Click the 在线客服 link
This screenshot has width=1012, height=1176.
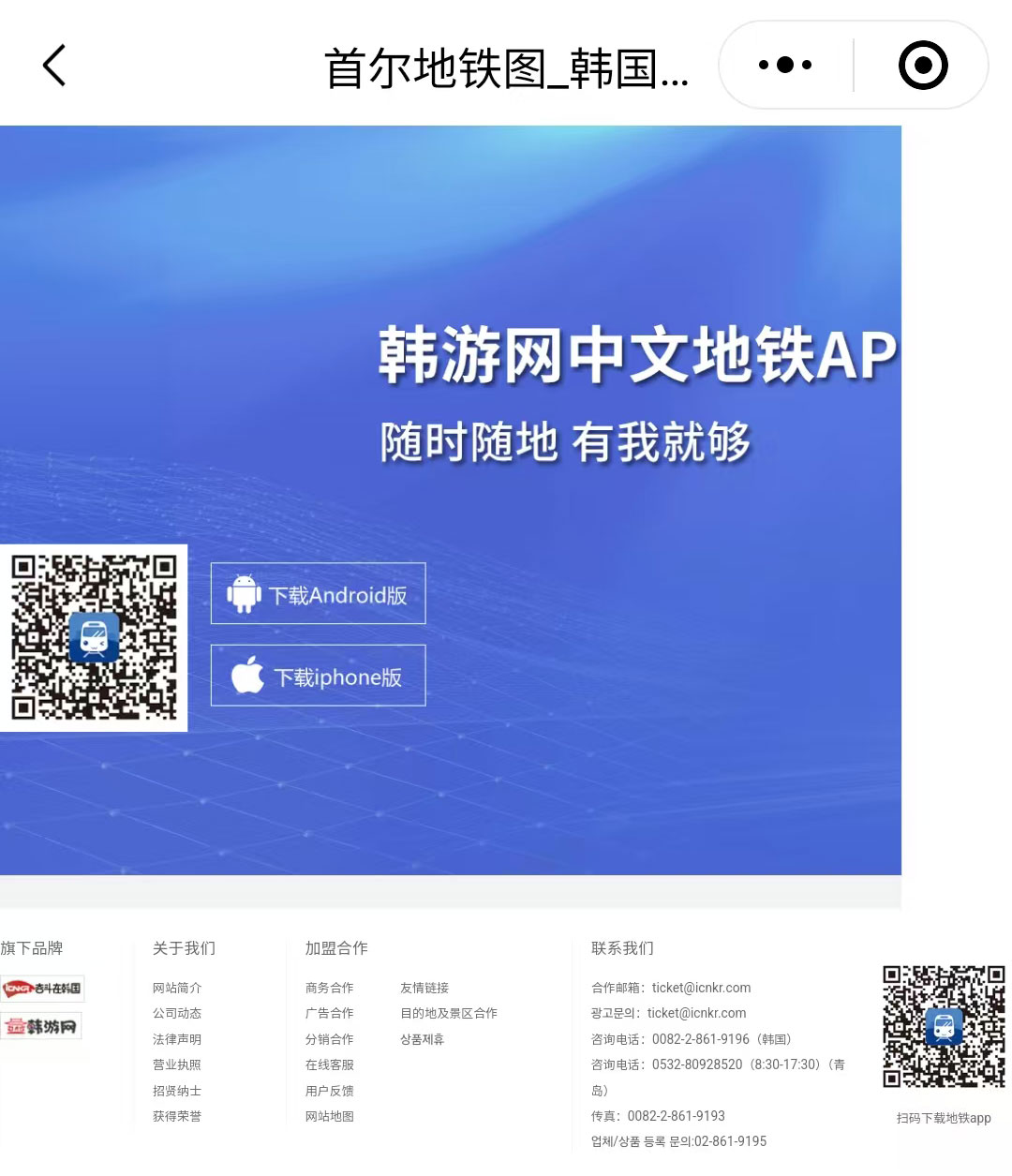point(329,1064)
